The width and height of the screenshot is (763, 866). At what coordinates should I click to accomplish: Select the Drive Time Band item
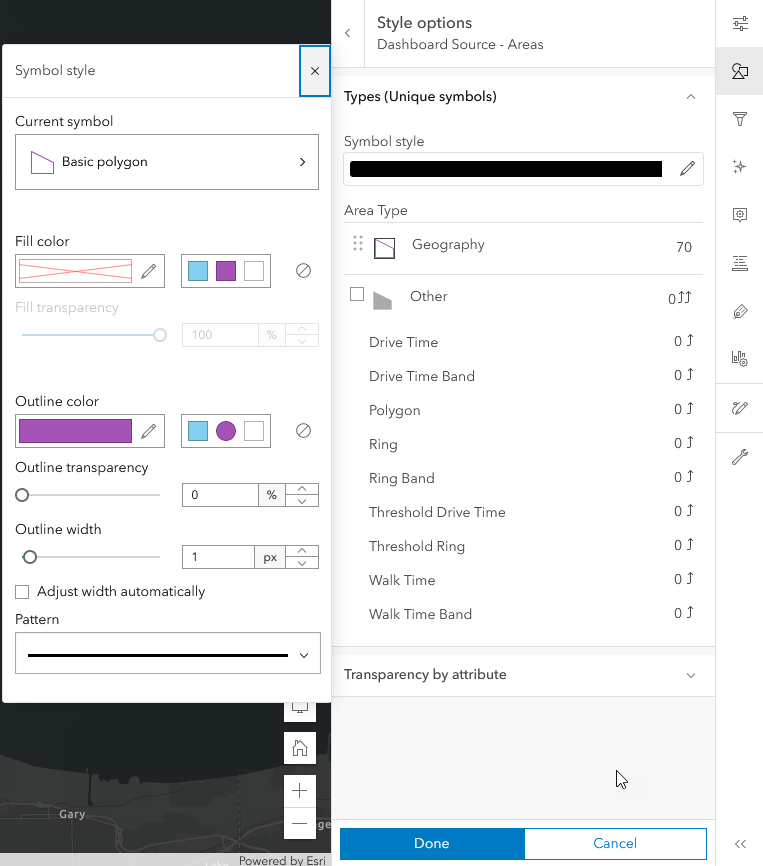click(x=421, y=376)
